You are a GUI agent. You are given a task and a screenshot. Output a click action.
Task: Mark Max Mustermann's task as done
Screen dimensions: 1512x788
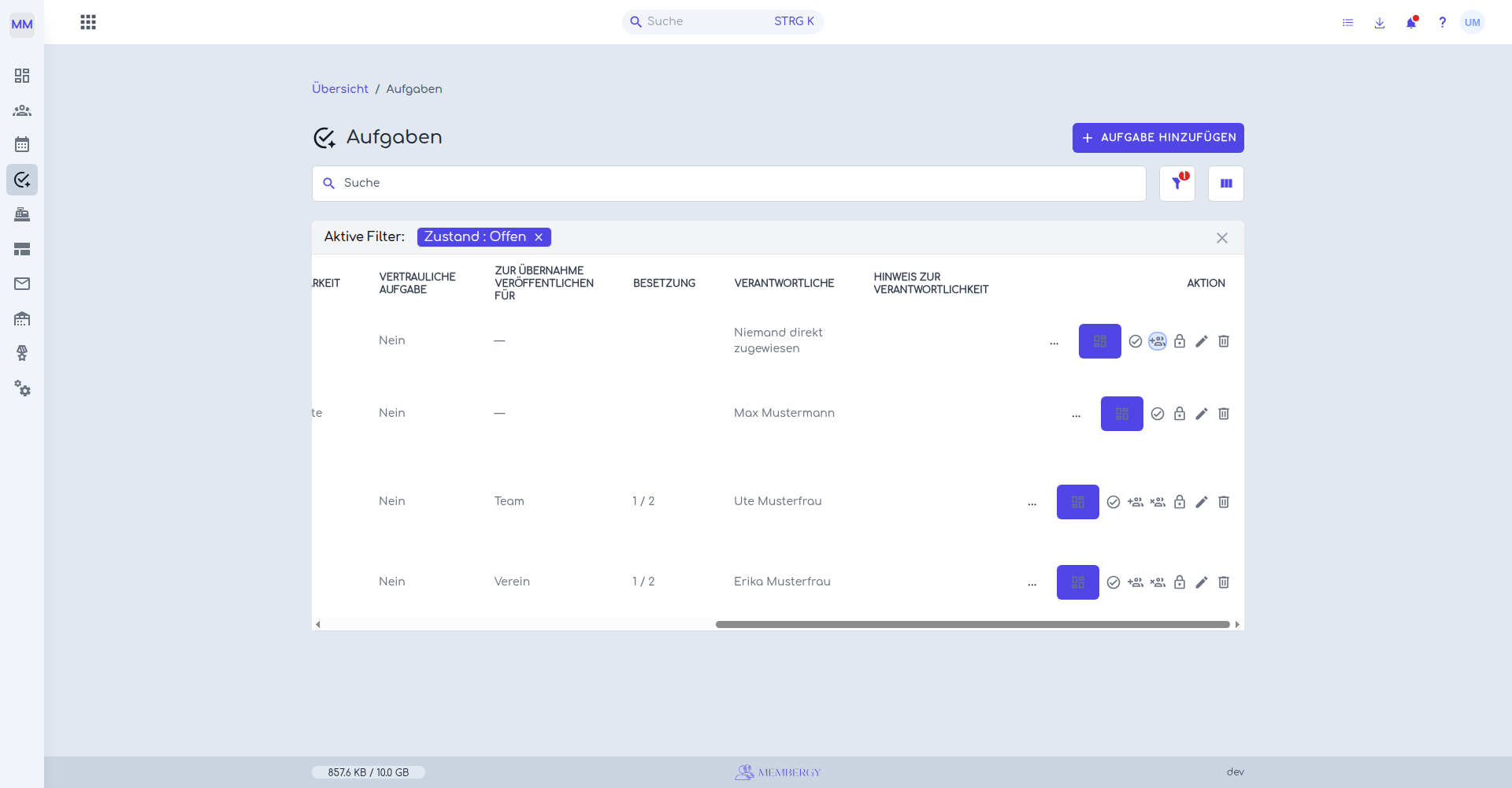tap(1158, 414)
